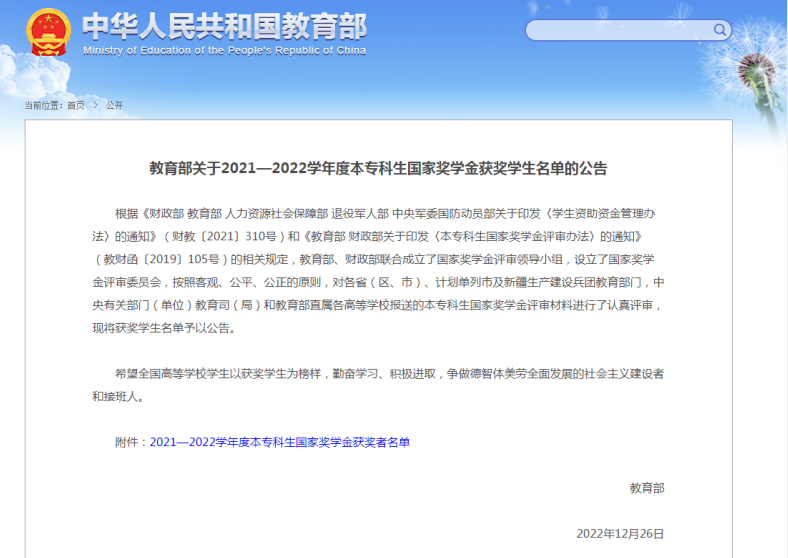The width and height of the screenshot is (788, 558).
Task: Open attachment 2021—2022学年度本专科生国家奖学金获奖者名单
Action: click(280, 442)
